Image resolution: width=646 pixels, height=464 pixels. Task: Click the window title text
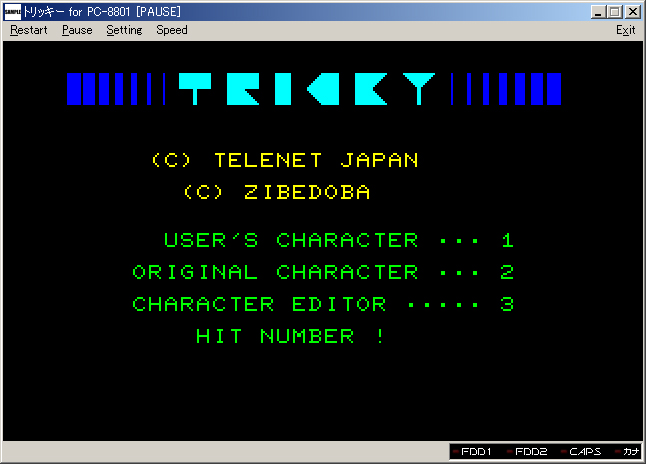pyautogui.click(x=102, y=12)
